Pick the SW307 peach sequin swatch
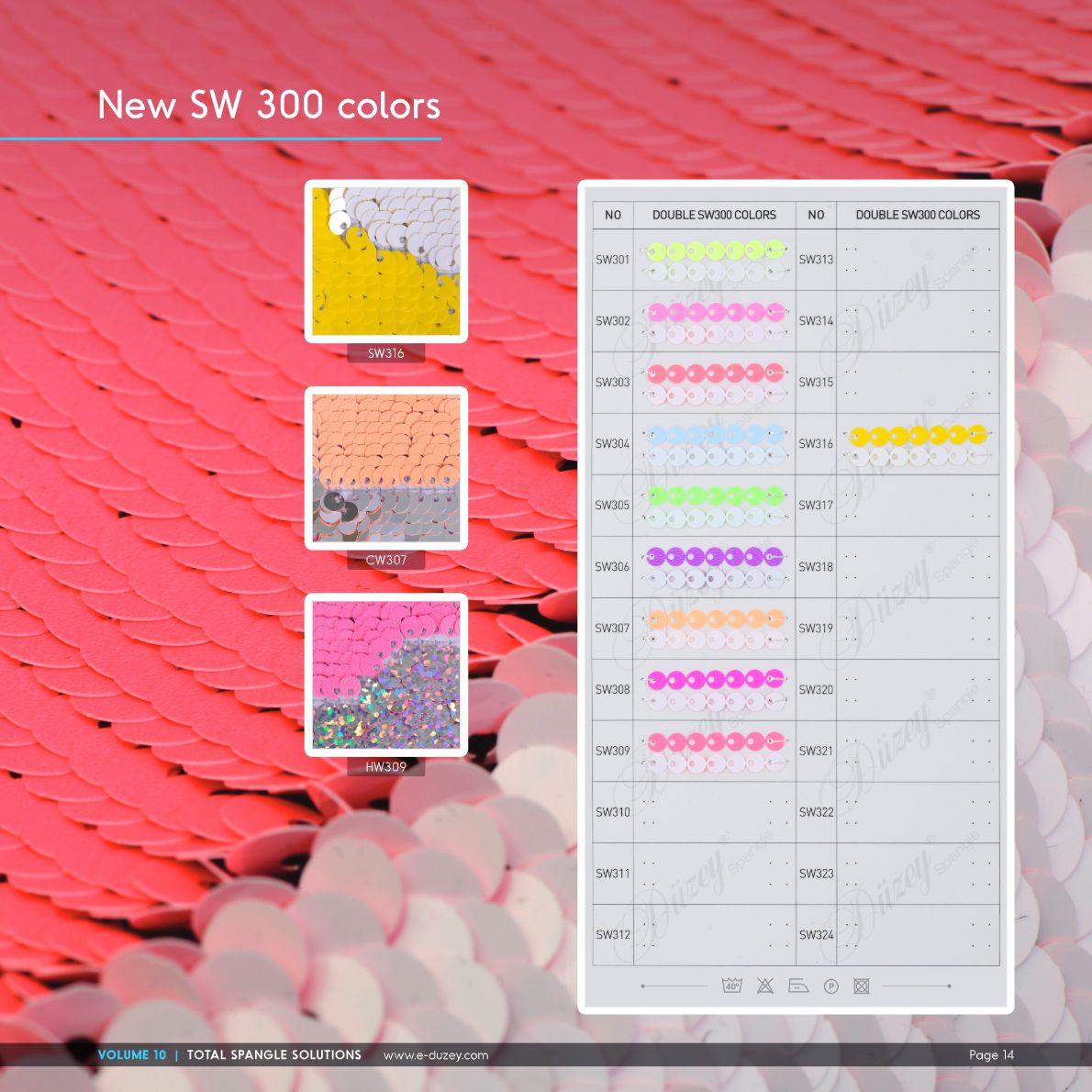The height and width of the screenshot is (1092, 1092). pyautogui.click(x=714, y=628)
